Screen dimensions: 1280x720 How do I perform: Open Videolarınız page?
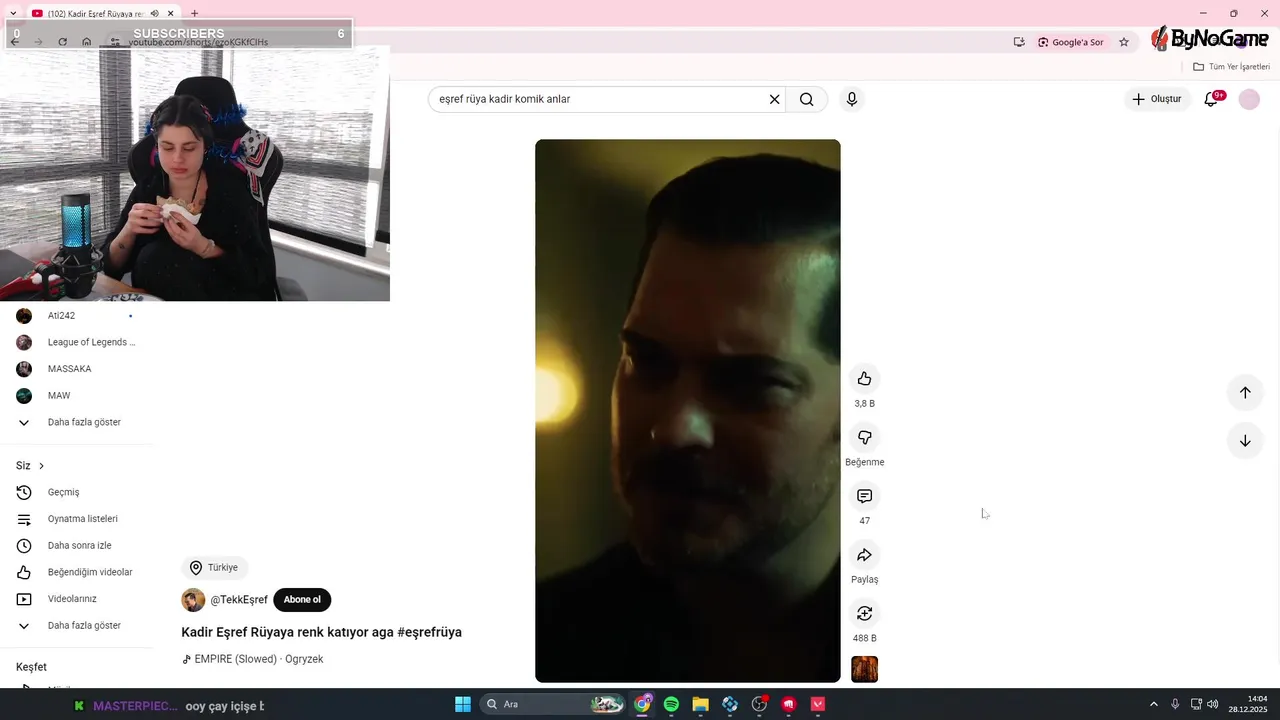pyautogui.click(x=76, y=599)
